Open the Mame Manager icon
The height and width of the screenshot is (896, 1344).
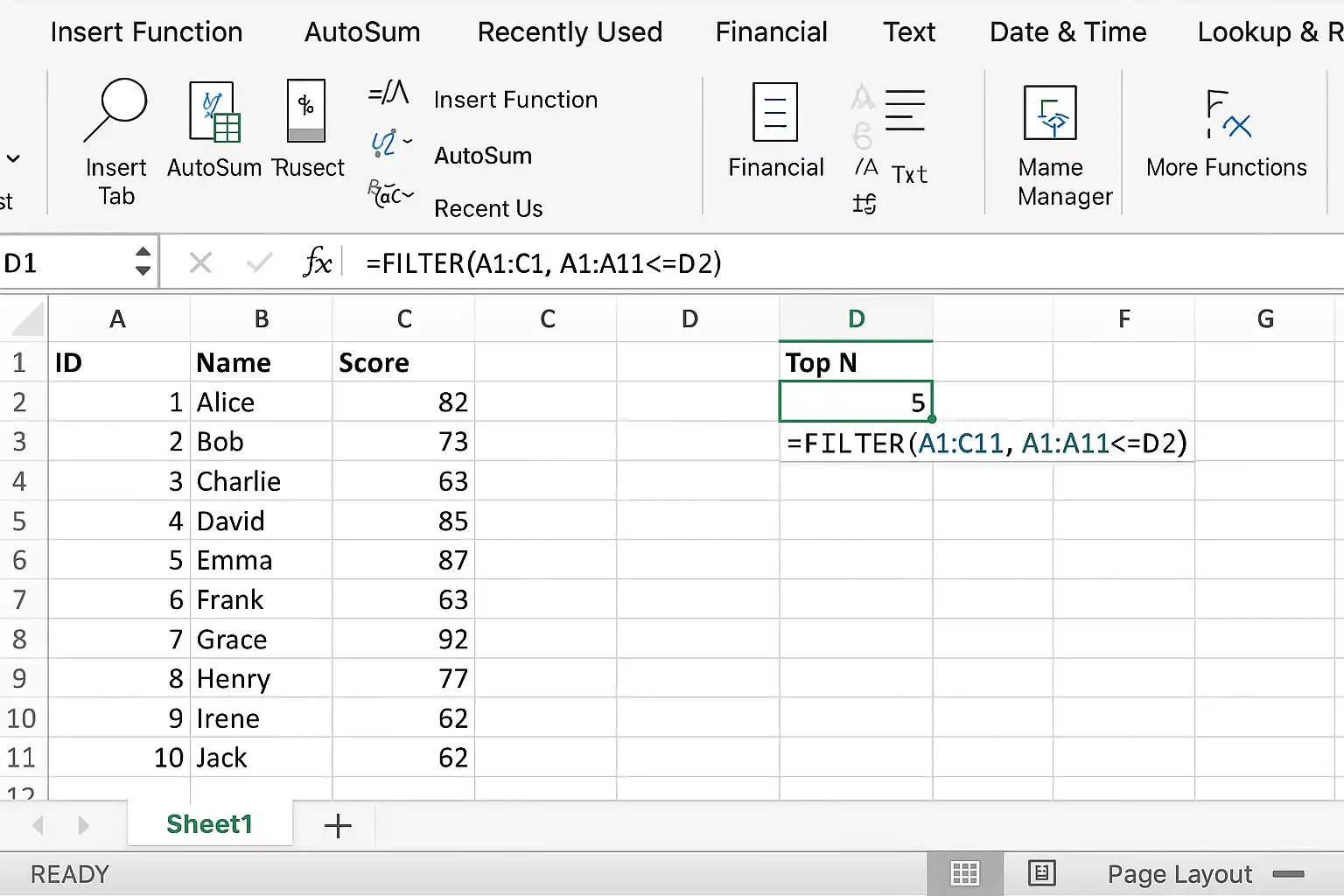[1050, 113]
